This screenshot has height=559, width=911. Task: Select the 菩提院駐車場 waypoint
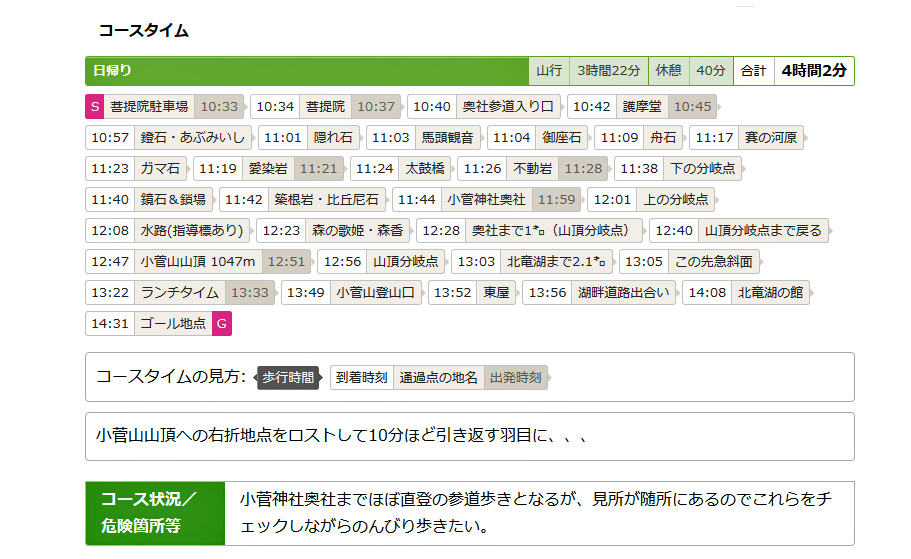point(149,106)
